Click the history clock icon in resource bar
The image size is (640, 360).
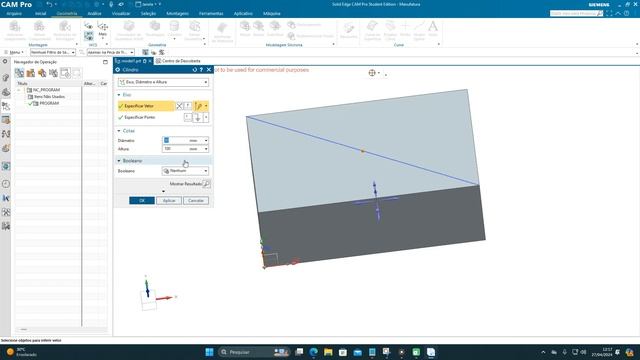coord(6,184)
